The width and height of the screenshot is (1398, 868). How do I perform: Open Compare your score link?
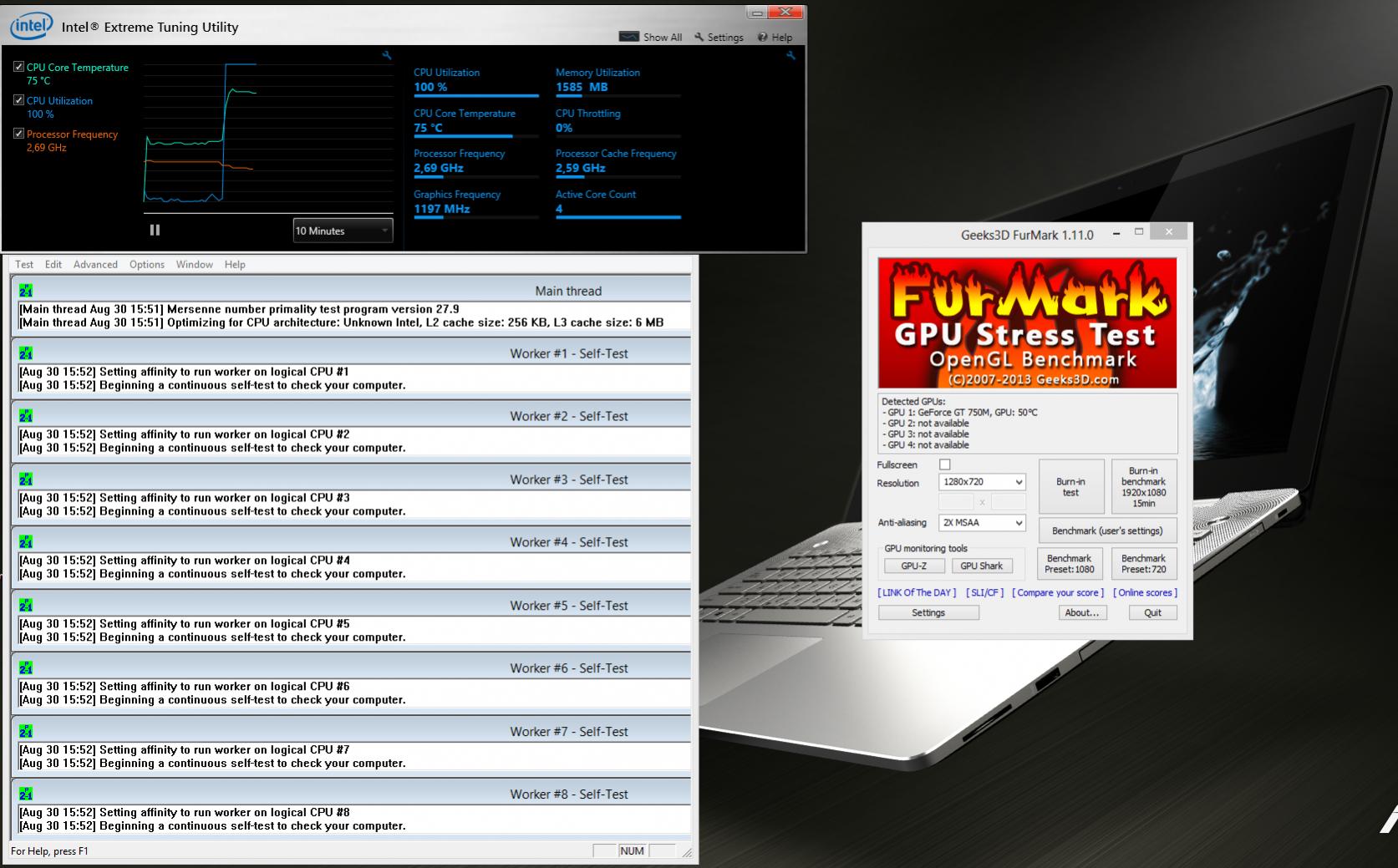1058,592
